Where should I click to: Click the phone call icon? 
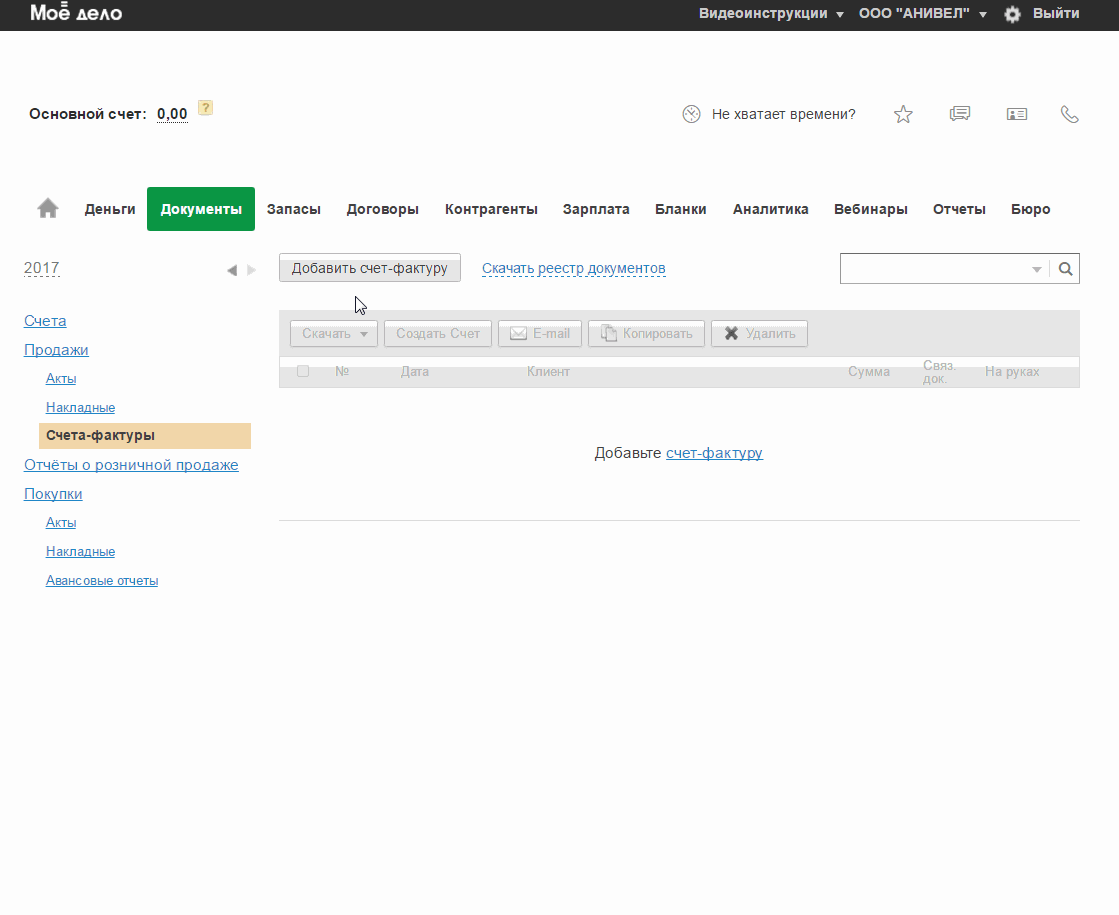pos(1070,114)
